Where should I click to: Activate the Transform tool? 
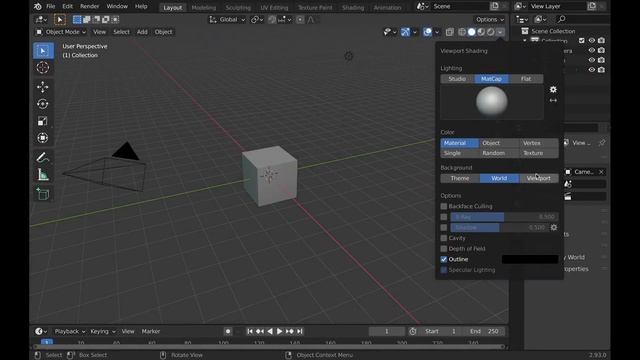pyautogui.click(x=43, y=138)
